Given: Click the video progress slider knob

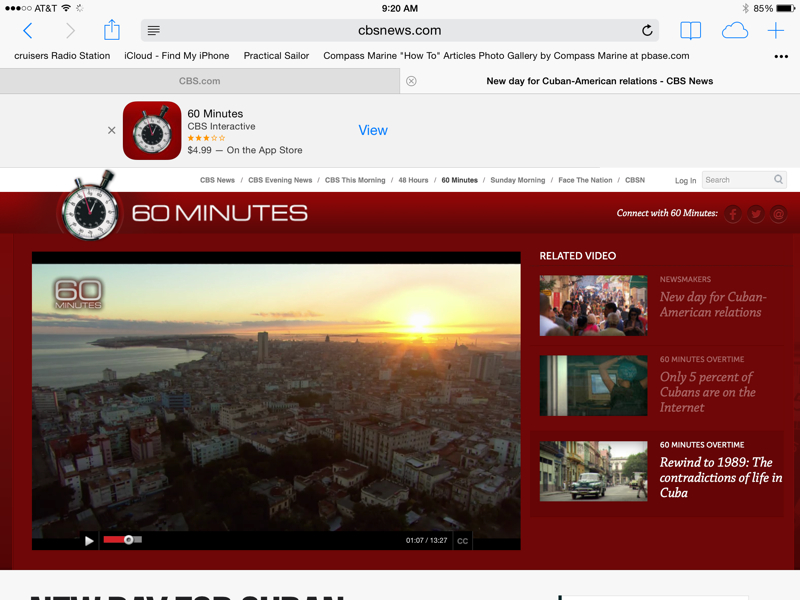Looking at the screenshot, I should tap(129, 540).
